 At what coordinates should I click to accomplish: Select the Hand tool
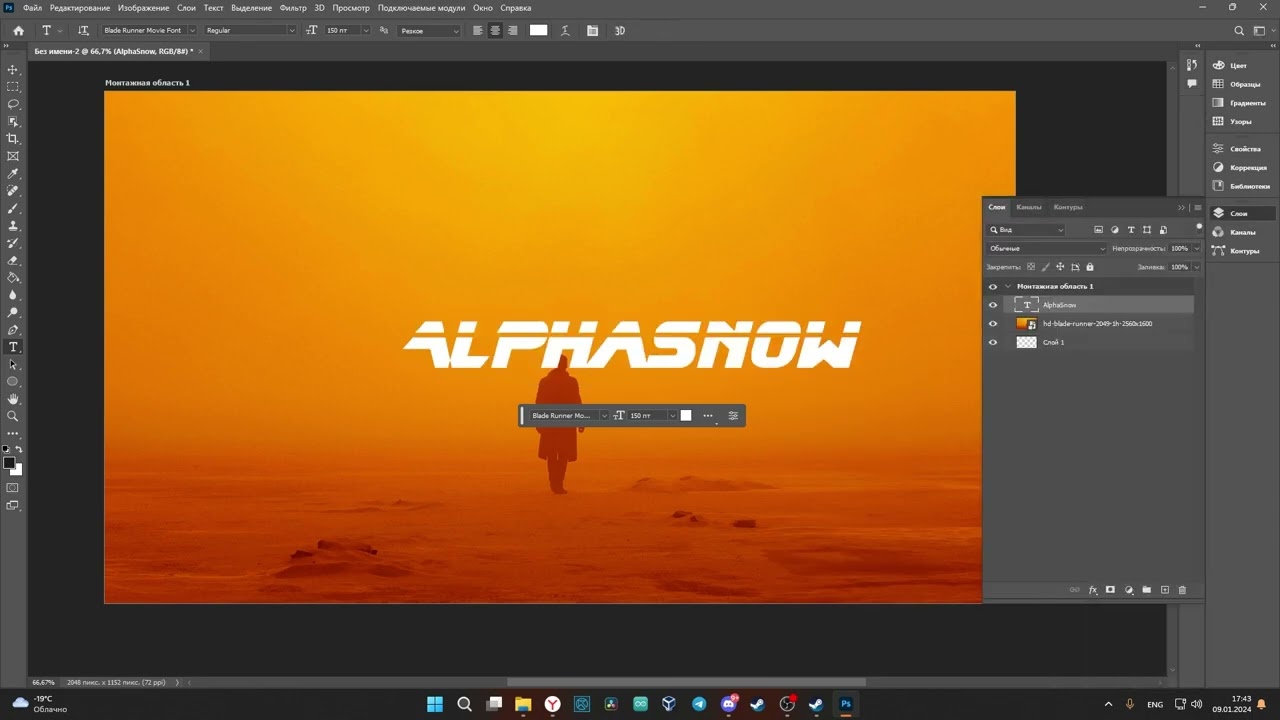pos(13,399)
